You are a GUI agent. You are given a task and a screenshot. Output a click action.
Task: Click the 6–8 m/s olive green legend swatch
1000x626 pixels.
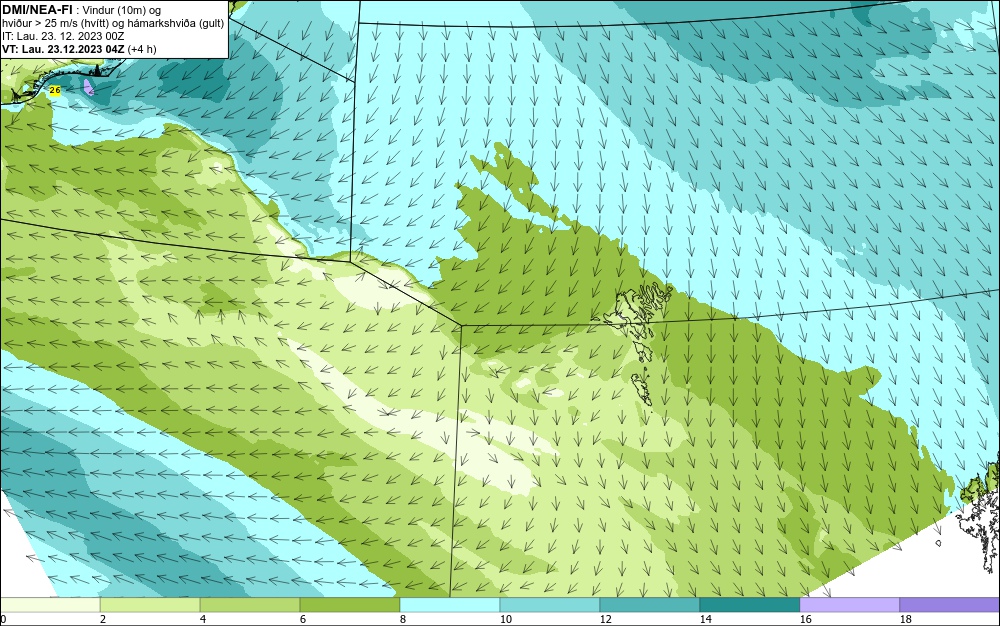349,604
